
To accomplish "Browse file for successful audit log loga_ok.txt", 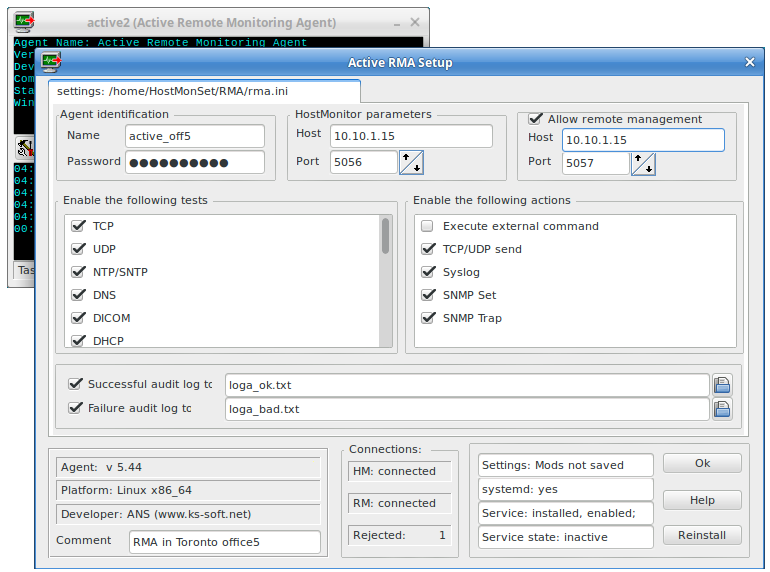I will click(x=722, y=385).
